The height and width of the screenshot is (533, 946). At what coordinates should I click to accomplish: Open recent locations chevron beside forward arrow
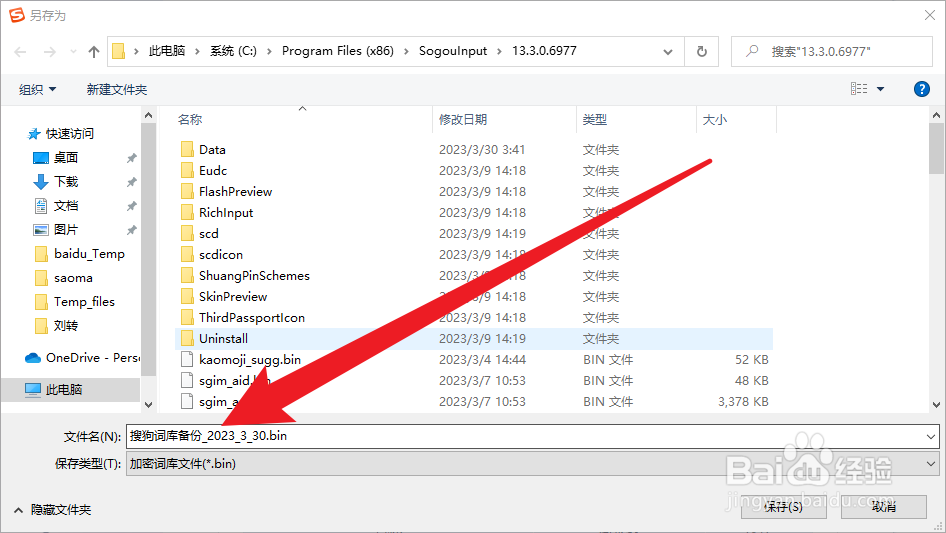click(x=73, y=52)
